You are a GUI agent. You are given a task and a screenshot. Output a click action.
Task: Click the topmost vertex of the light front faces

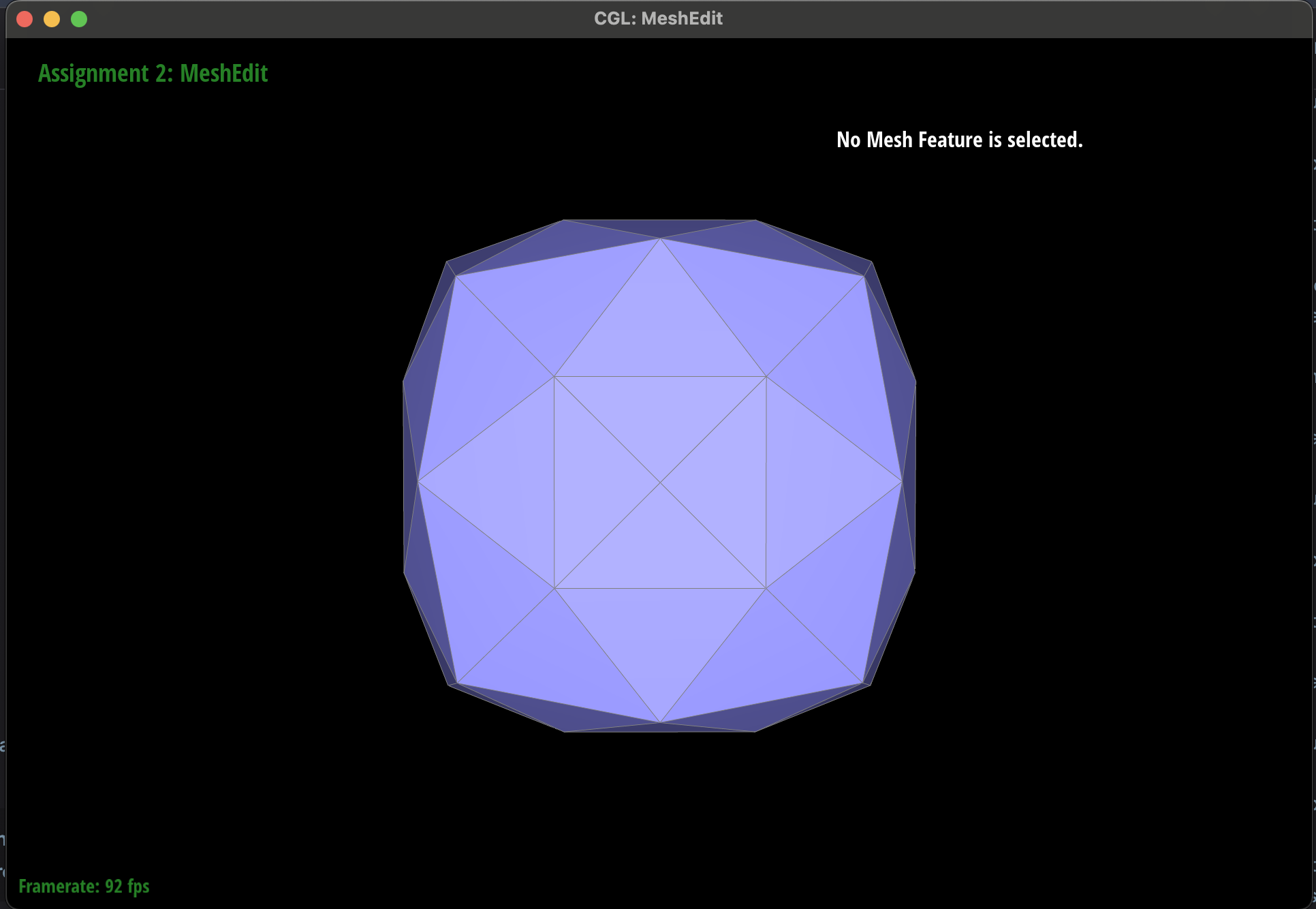click(x=660, y=238)
